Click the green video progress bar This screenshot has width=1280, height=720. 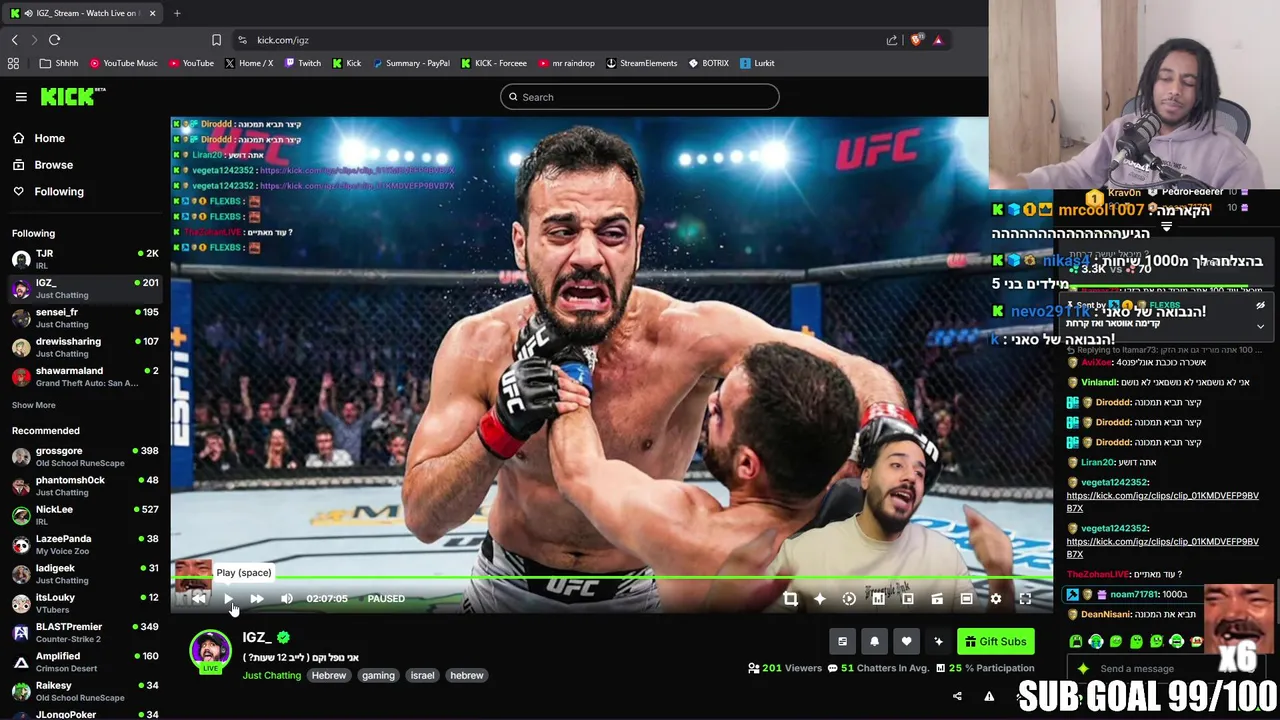(x=611, y=577)
